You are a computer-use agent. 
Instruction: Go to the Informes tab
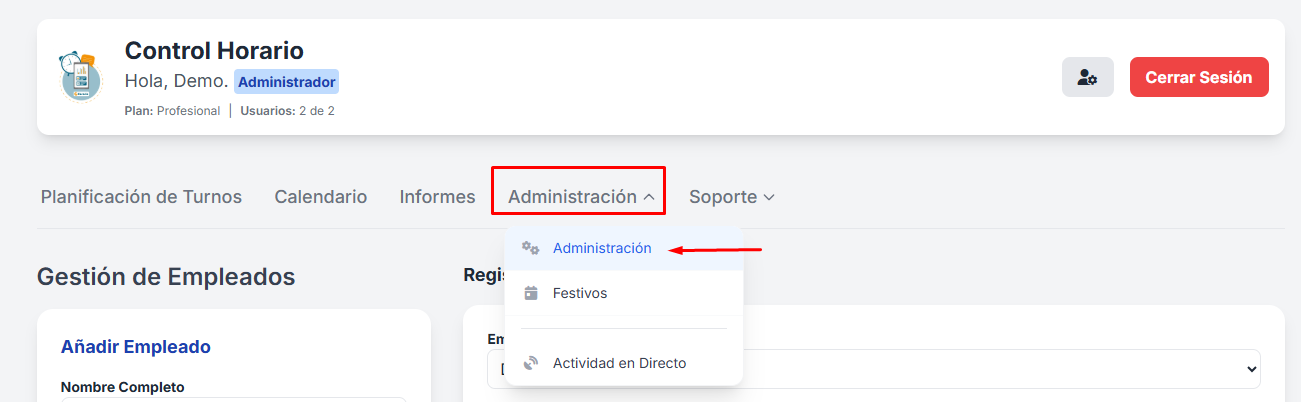click(437, 197)
